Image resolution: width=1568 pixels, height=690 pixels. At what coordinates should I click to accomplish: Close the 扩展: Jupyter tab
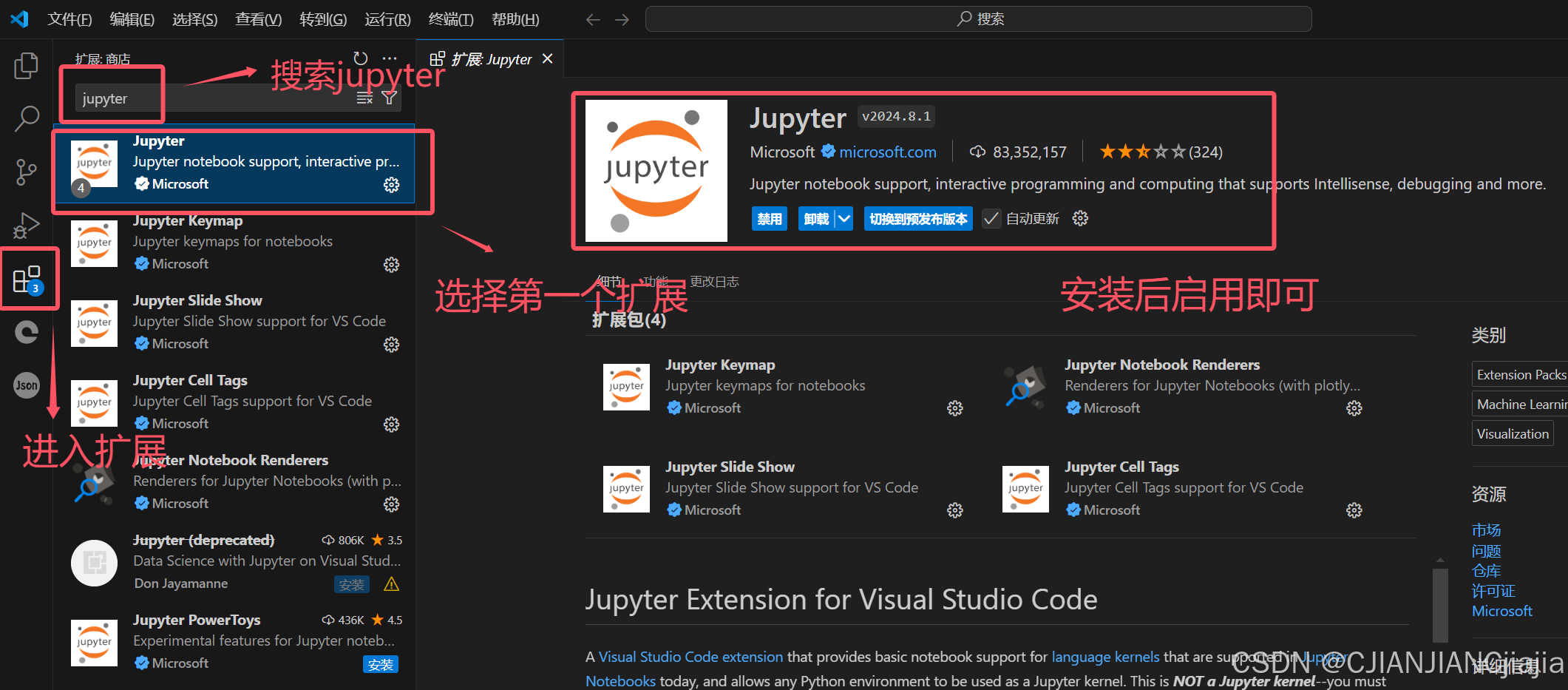point(547,58)
